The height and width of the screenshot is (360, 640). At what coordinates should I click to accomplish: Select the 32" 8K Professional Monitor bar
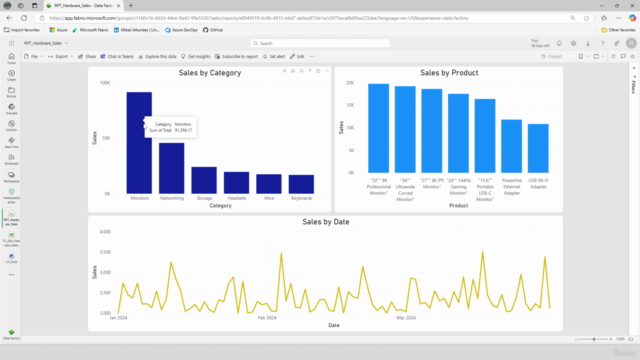[378, 128]
